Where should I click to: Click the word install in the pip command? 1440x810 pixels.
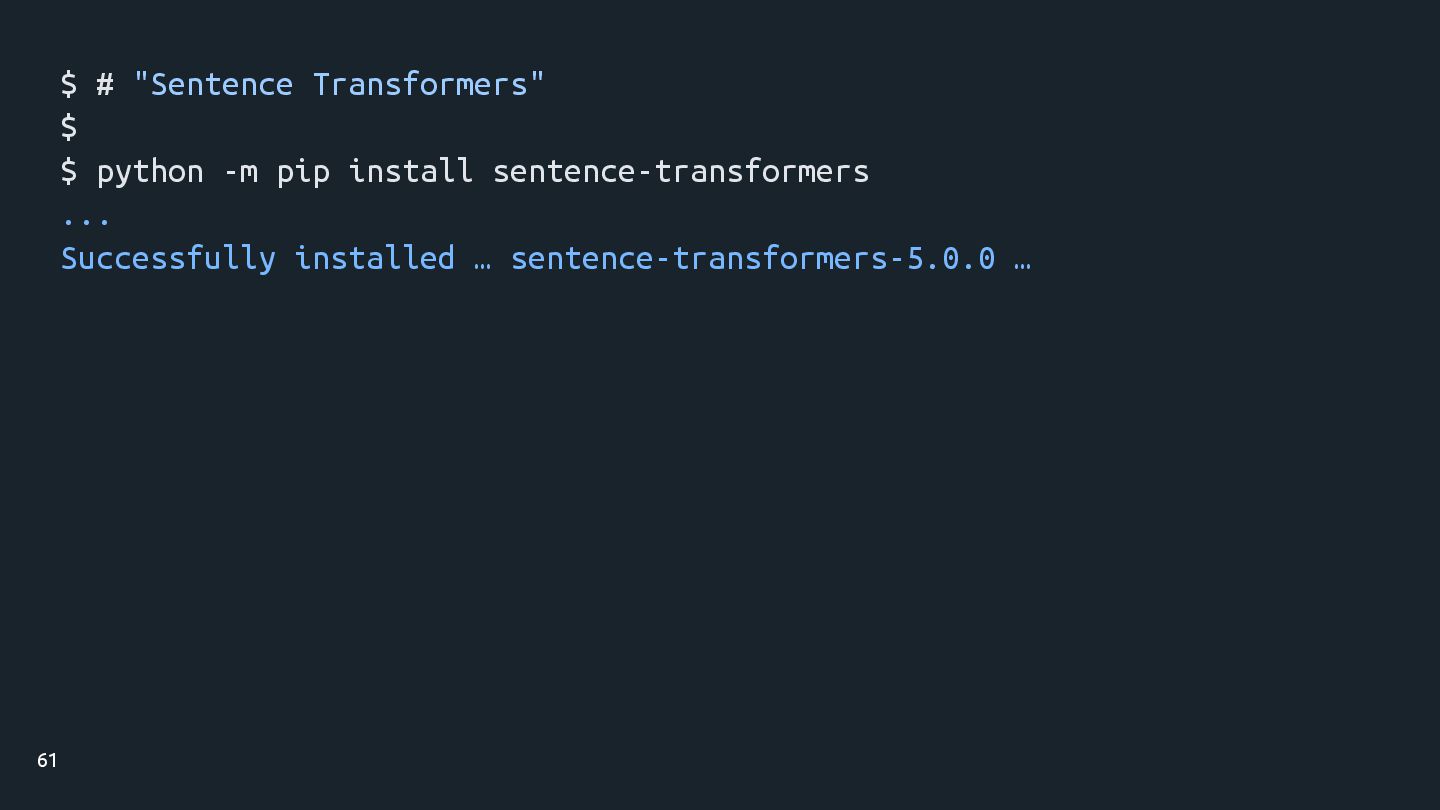[x=411, y=171]
